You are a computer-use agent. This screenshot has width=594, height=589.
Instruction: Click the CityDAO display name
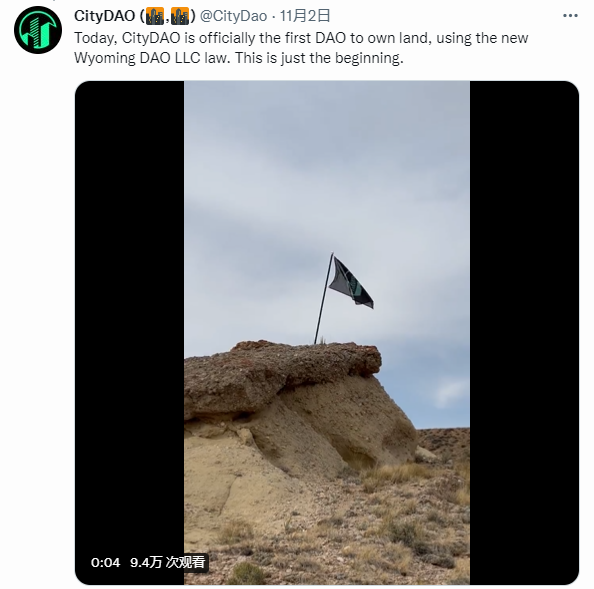pyautogui.click(x=105, y=16)
